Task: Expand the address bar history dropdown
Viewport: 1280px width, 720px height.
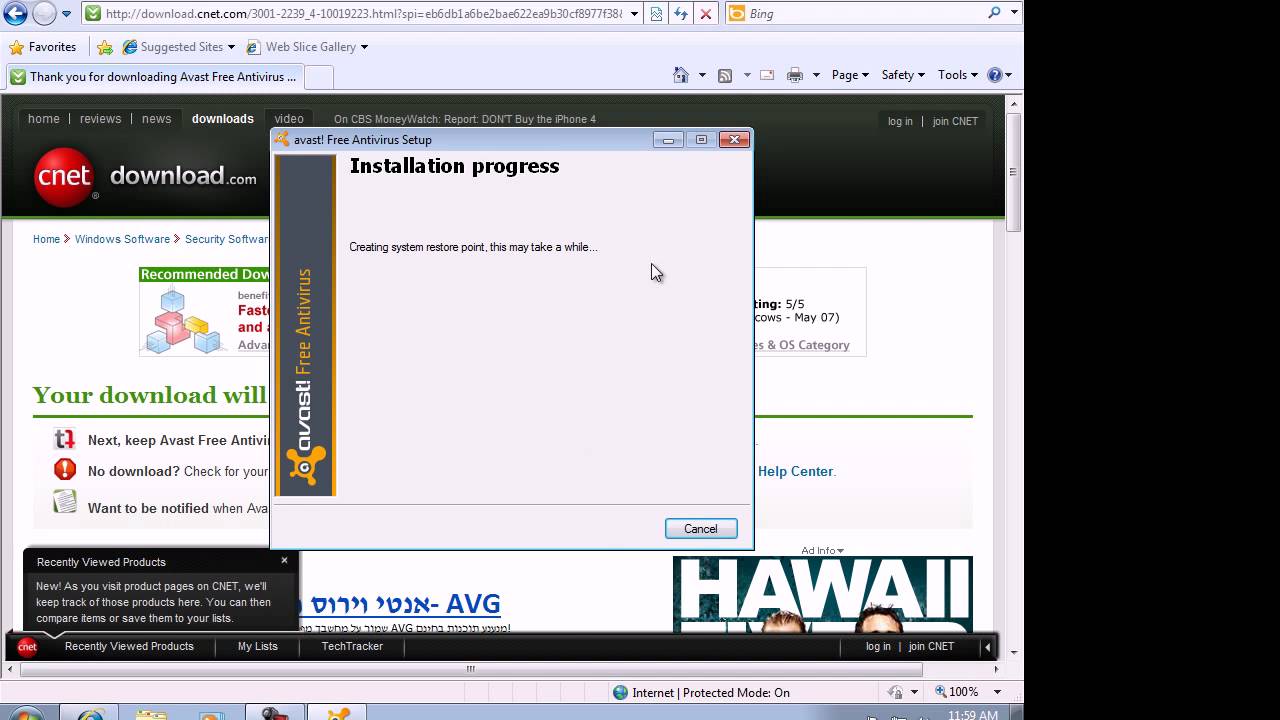Action: [634, 14]
